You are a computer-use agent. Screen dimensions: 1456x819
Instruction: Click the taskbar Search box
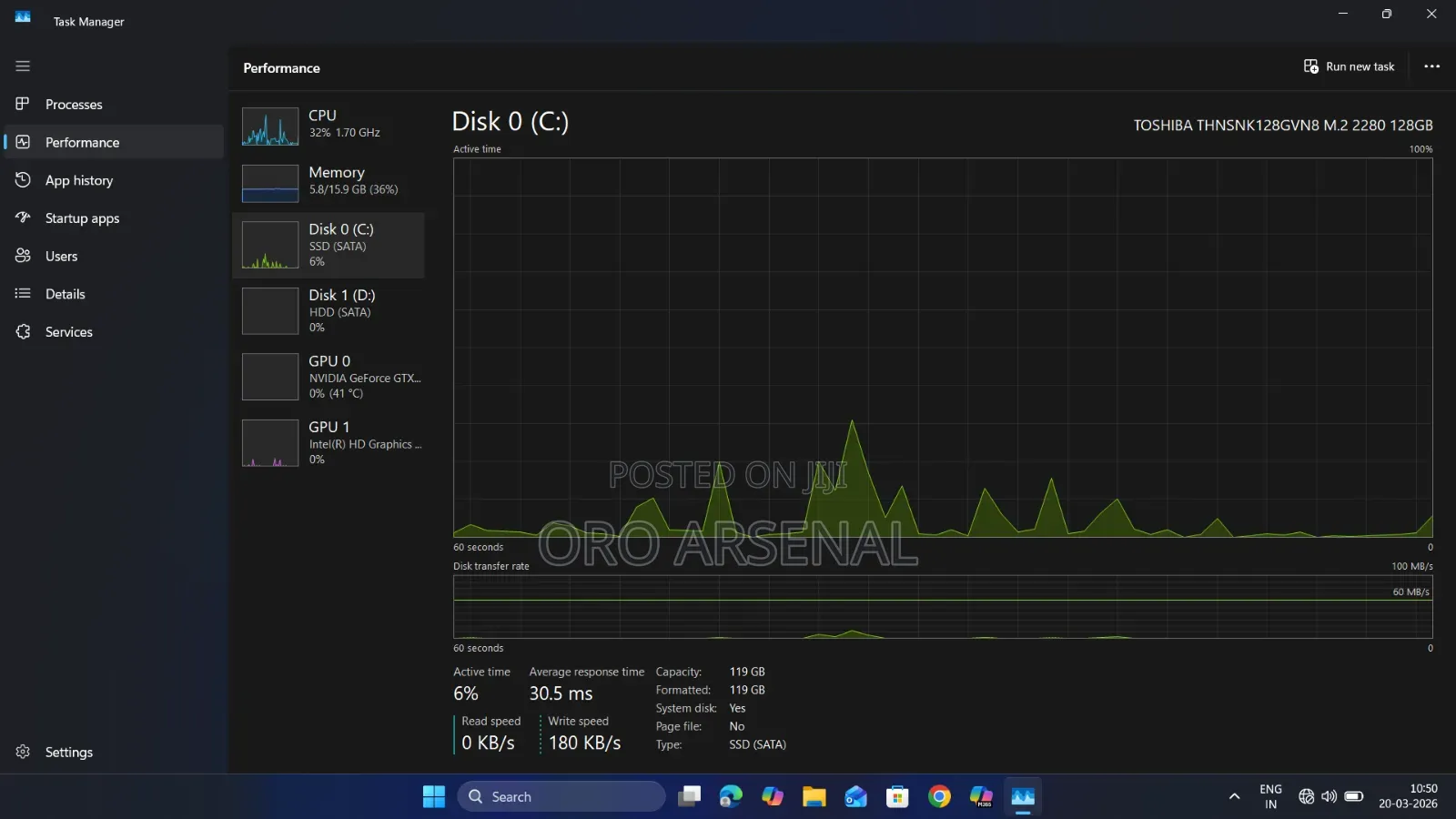561,796
